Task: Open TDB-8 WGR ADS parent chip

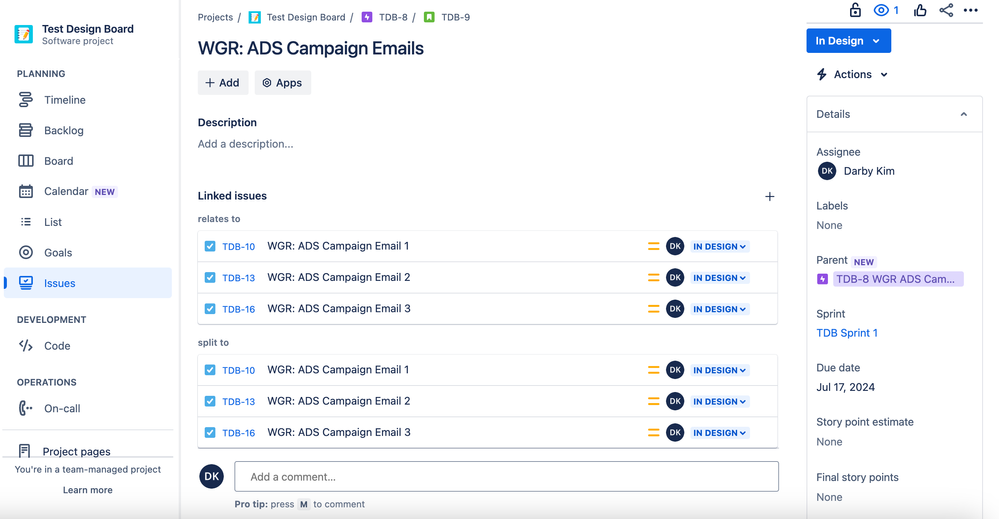Action: [x=898, y=279]
